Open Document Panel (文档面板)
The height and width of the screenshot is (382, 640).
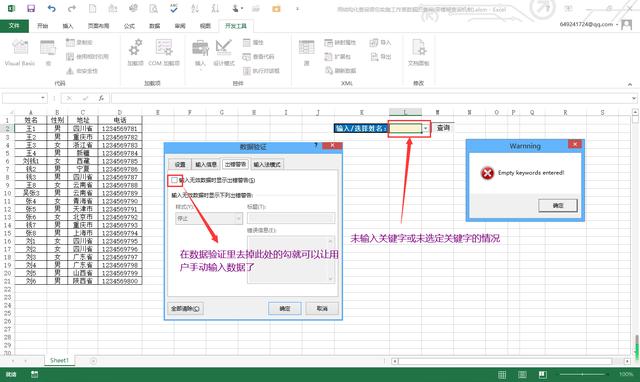coord(418,53)
